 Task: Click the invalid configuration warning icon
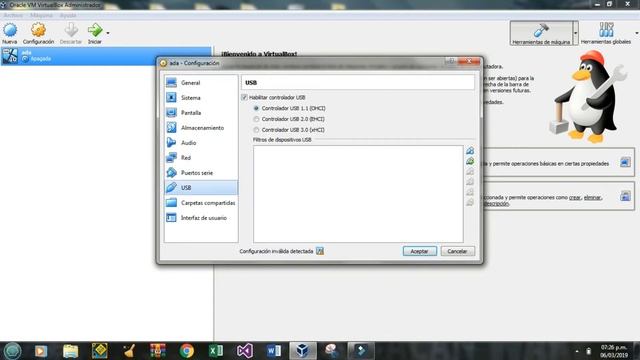(320, 251)
